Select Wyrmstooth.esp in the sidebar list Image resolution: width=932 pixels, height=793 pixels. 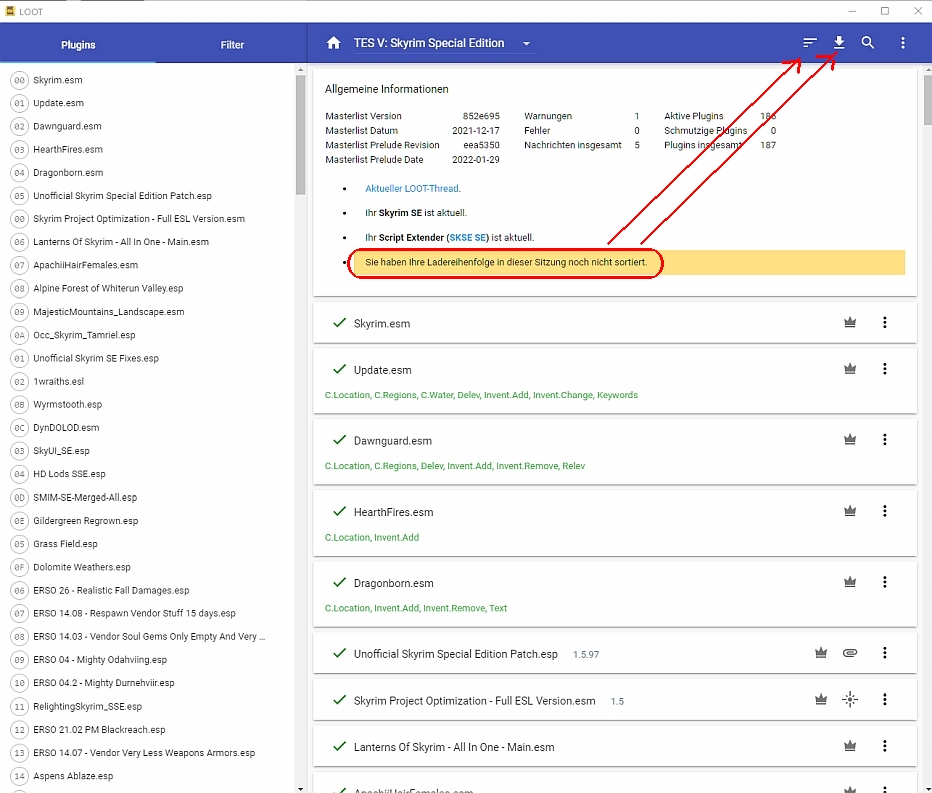click(x=67, y=405)
